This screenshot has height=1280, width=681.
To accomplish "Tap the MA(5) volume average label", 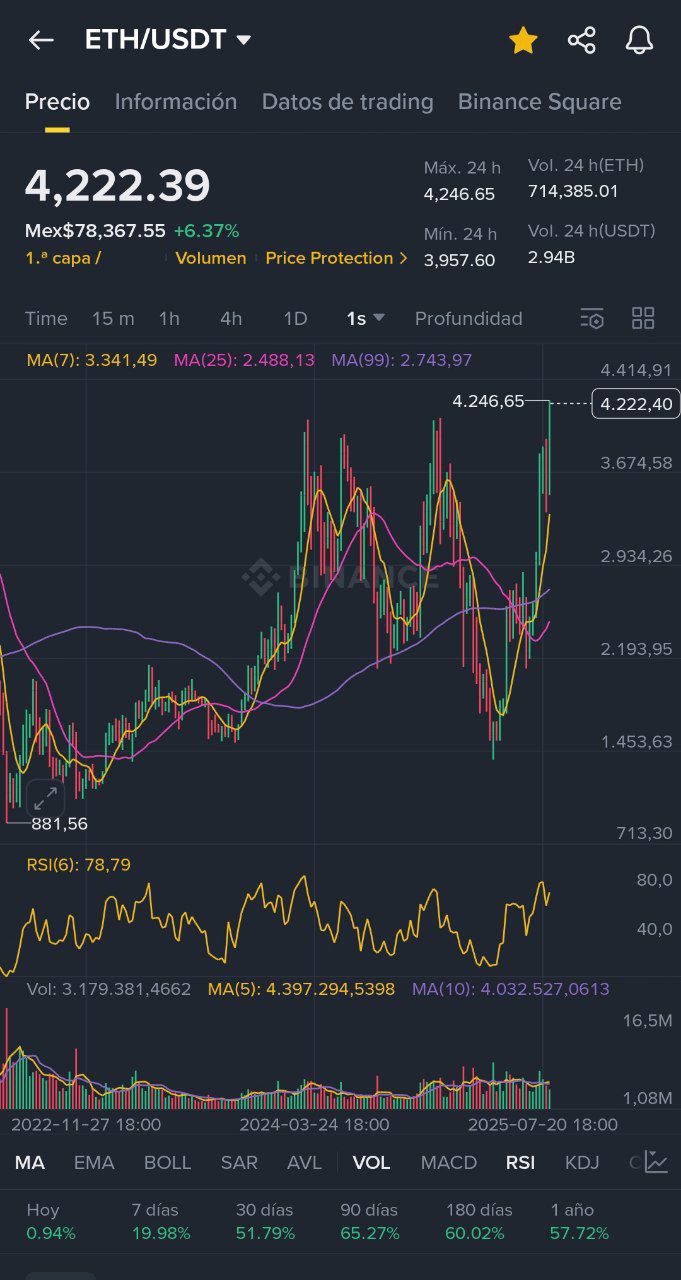I will click(x=301, y=989).
